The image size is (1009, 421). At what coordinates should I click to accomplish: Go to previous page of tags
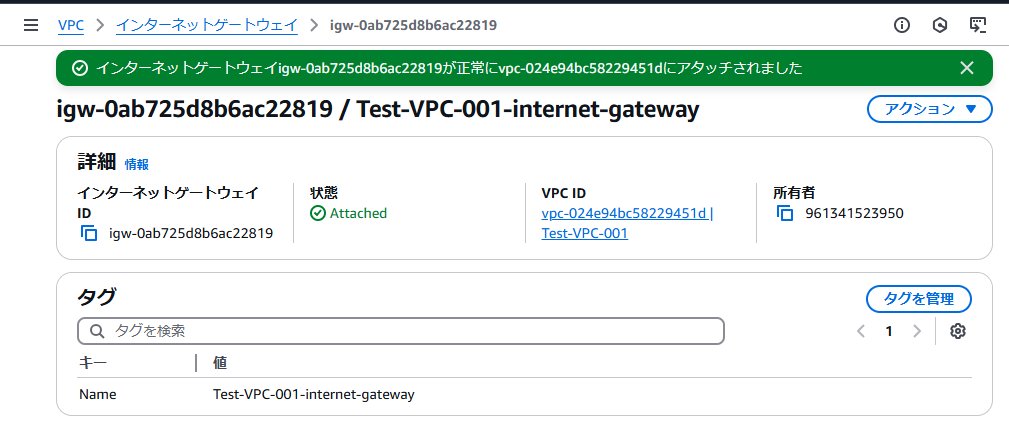(x=860, y=331)
